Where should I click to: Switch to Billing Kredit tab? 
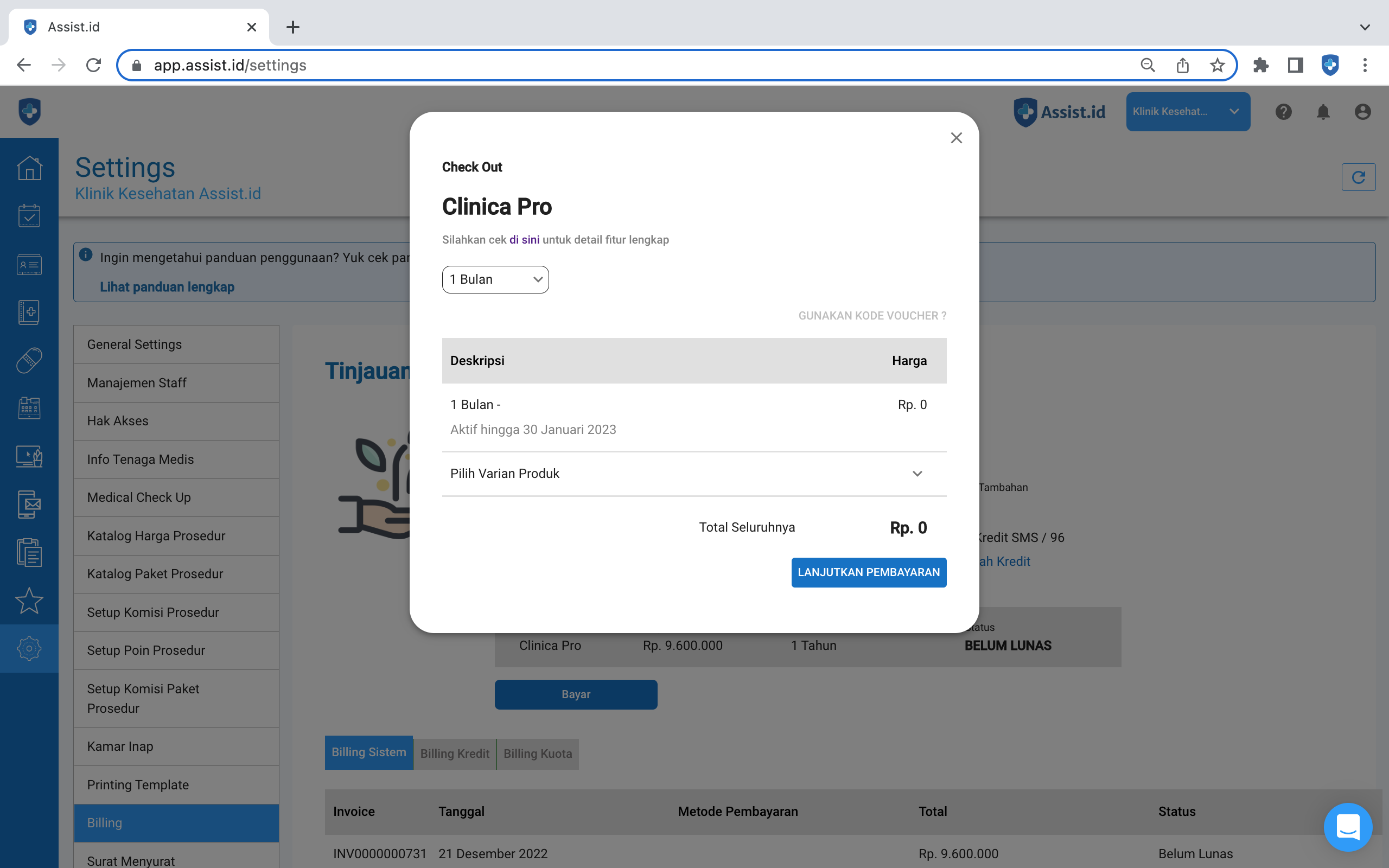[x=455, y=754]
